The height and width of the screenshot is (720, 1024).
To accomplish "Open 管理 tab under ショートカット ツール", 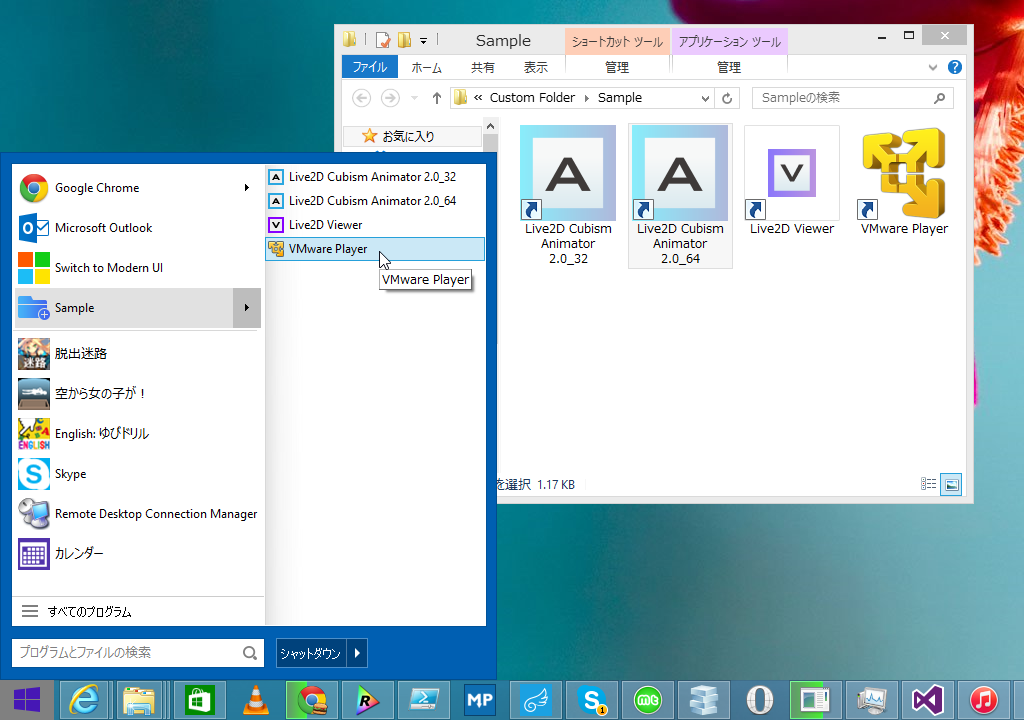I will pyautogui.click(x=617, y=67).
